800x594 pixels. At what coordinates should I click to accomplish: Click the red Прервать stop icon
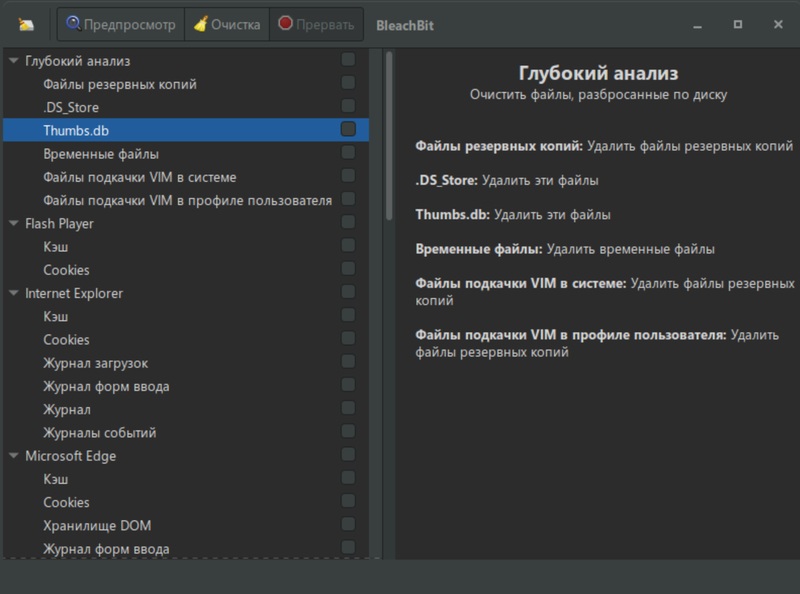[x=286, y=23]
